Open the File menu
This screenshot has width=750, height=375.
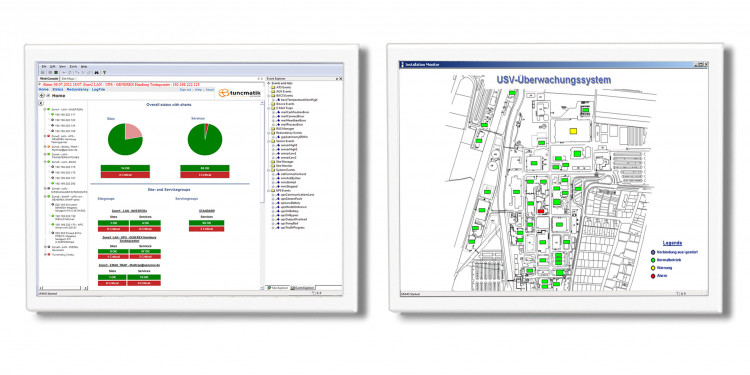44,66
